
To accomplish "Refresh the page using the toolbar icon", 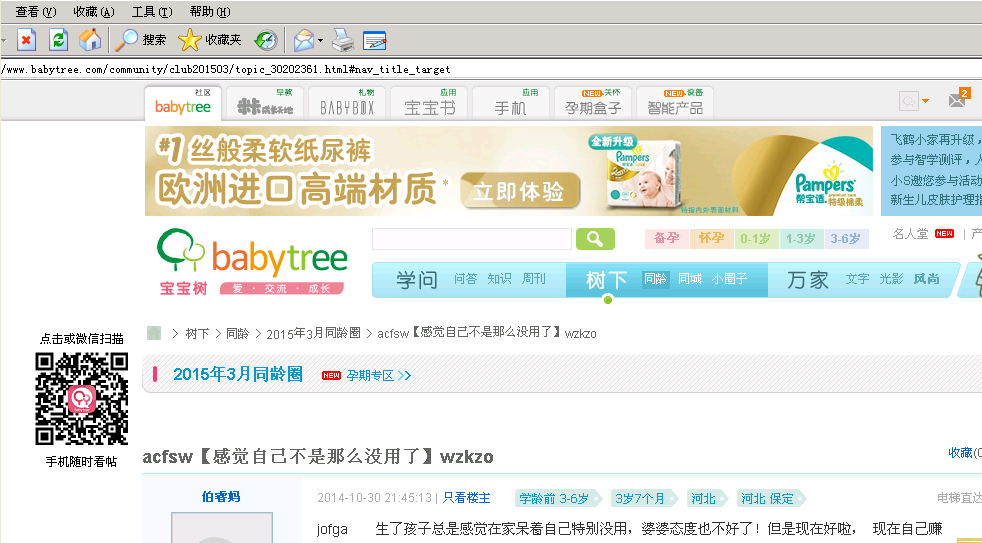I will click(58, 40).
